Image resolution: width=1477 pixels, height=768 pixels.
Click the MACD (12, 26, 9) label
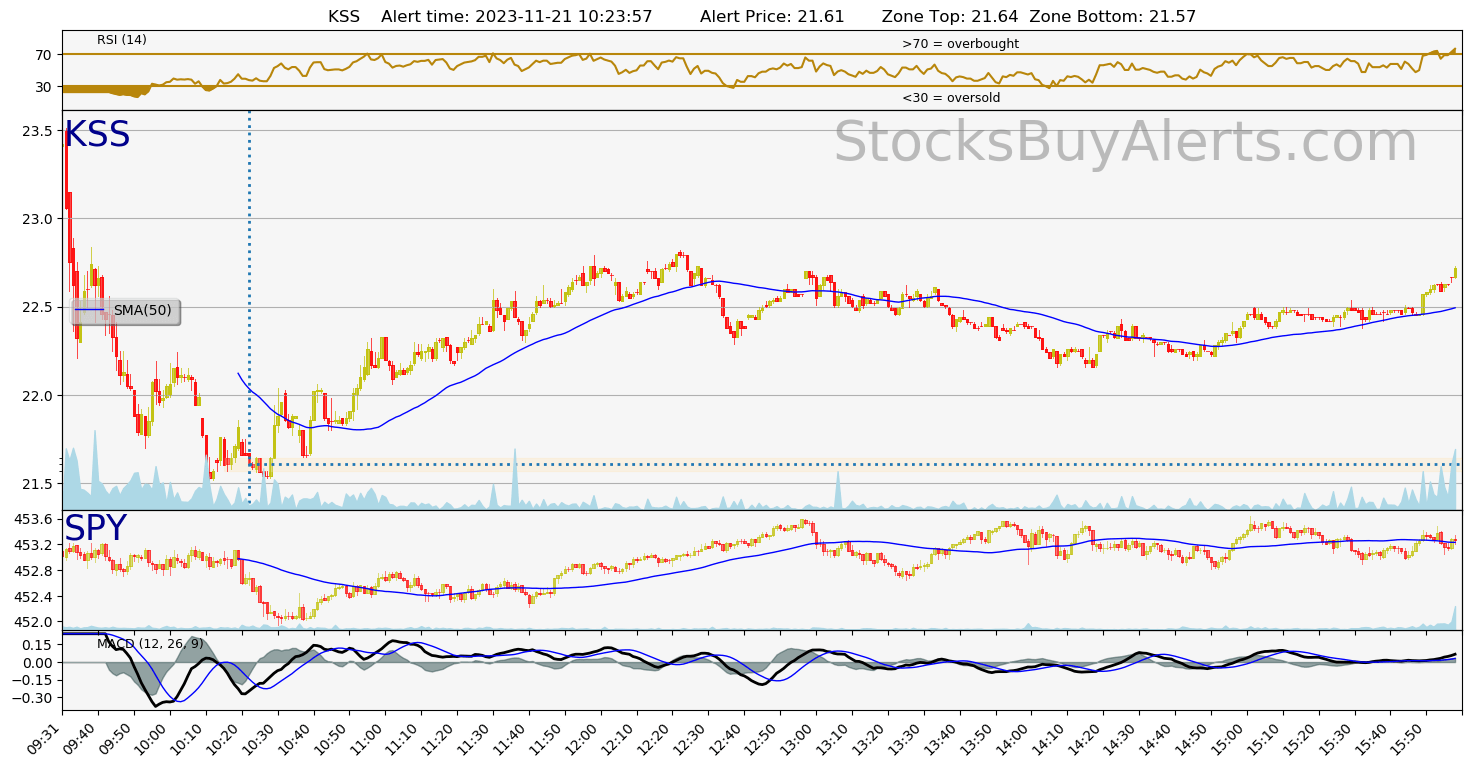(x=150, y=644)
